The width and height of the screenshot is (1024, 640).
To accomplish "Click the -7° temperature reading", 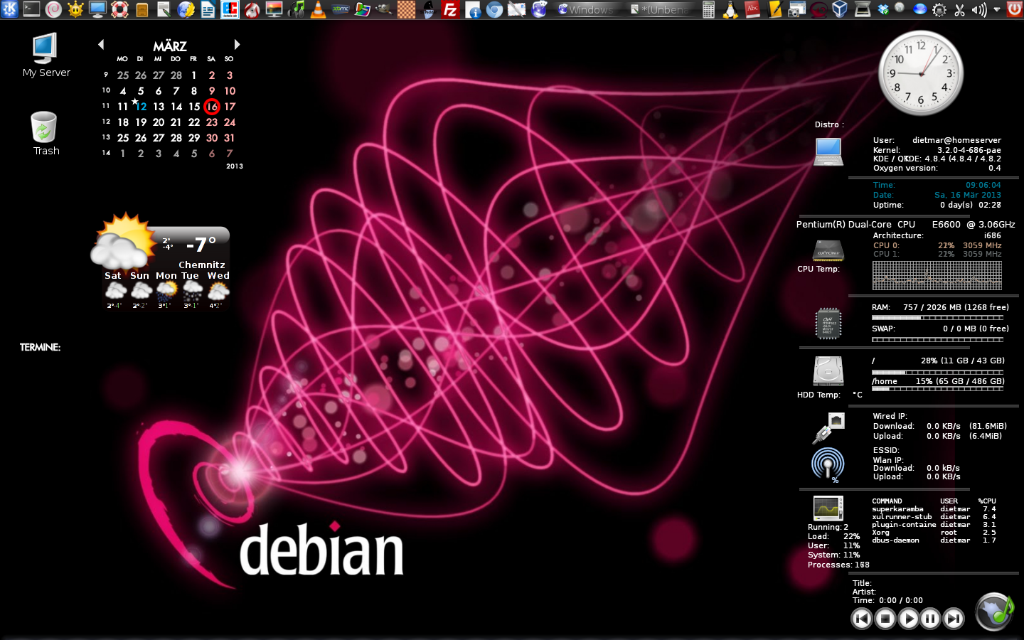I will [200, 245].
